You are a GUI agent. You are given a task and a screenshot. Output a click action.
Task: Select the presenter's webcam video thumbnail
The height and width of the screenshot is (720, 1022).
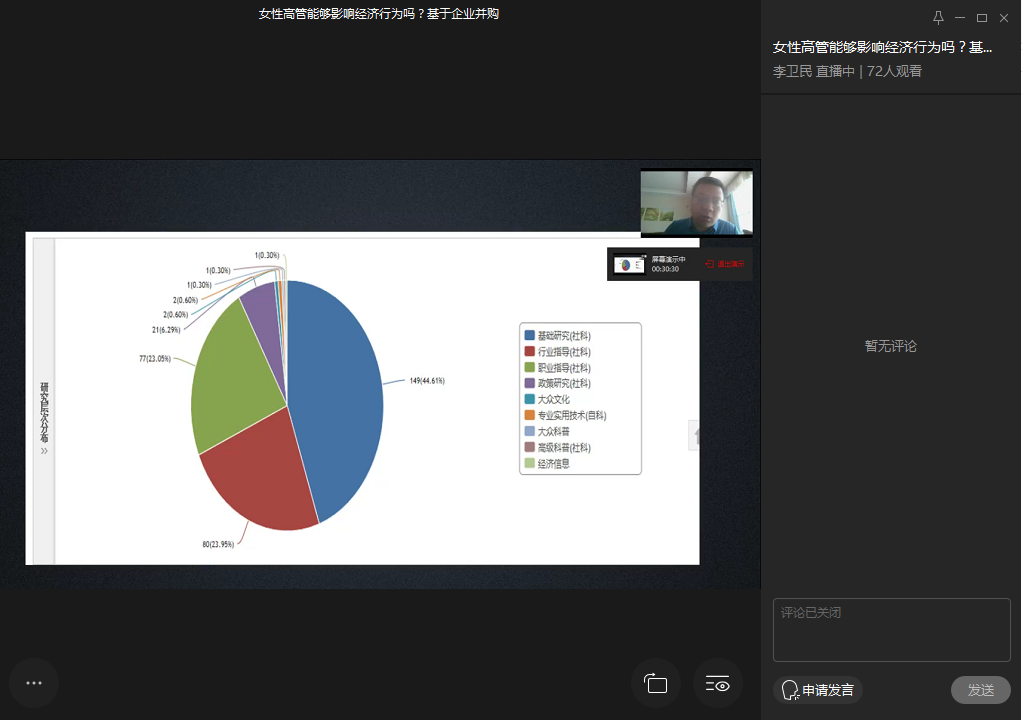[x=696, y=202]
